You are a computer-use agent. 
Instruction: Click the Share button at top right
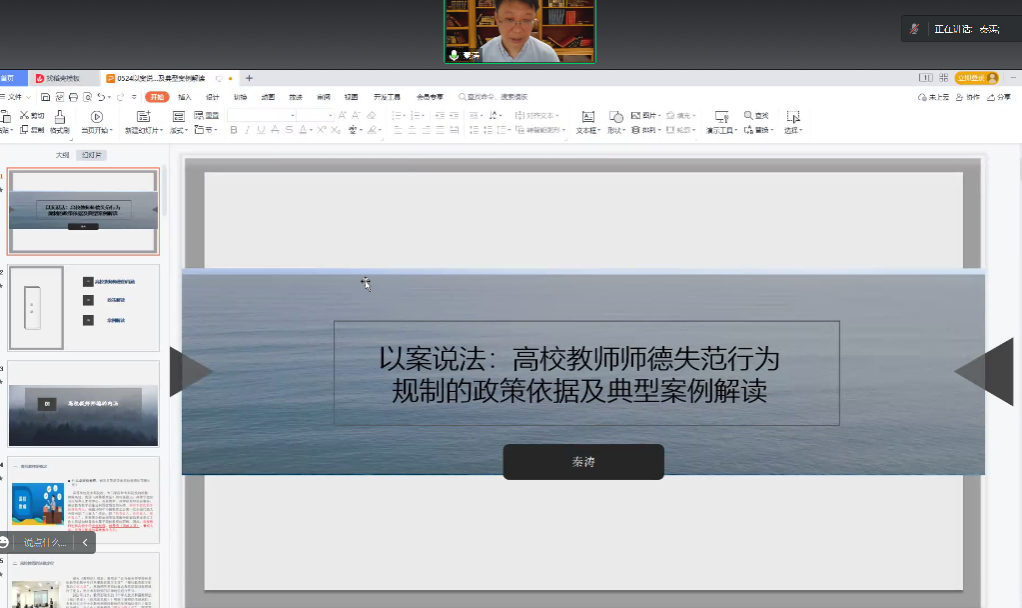click(x=1000, y=97)
